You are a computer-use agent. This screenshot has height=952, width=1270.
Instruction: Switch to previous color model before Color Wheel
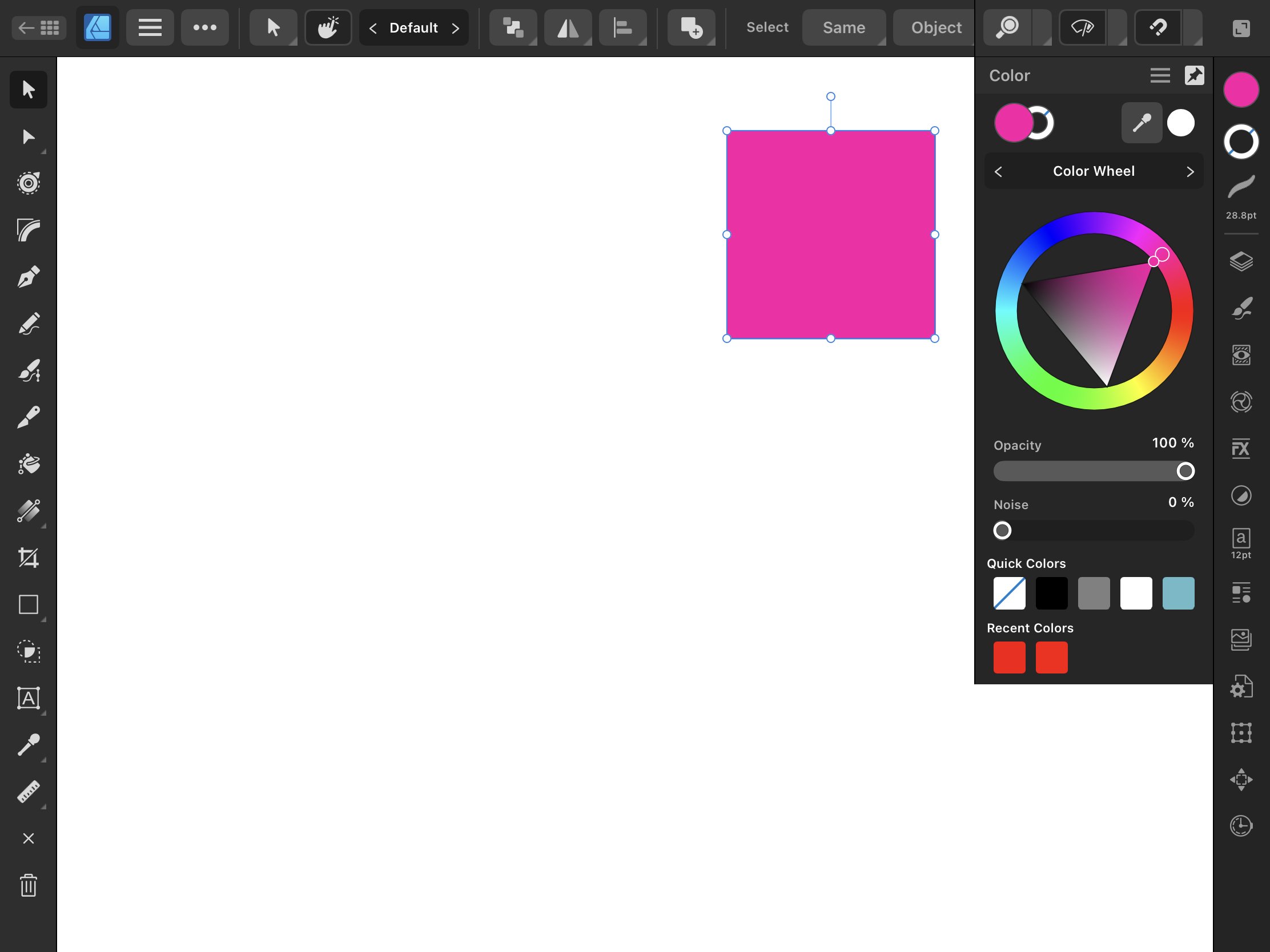998,172
